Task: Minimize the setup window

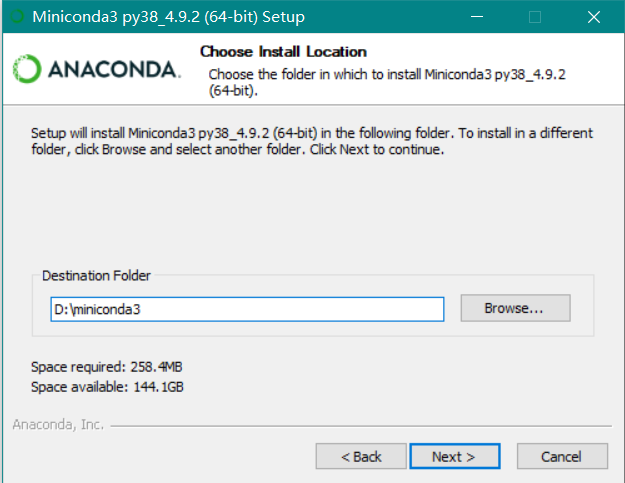Action: pos(477,17)
